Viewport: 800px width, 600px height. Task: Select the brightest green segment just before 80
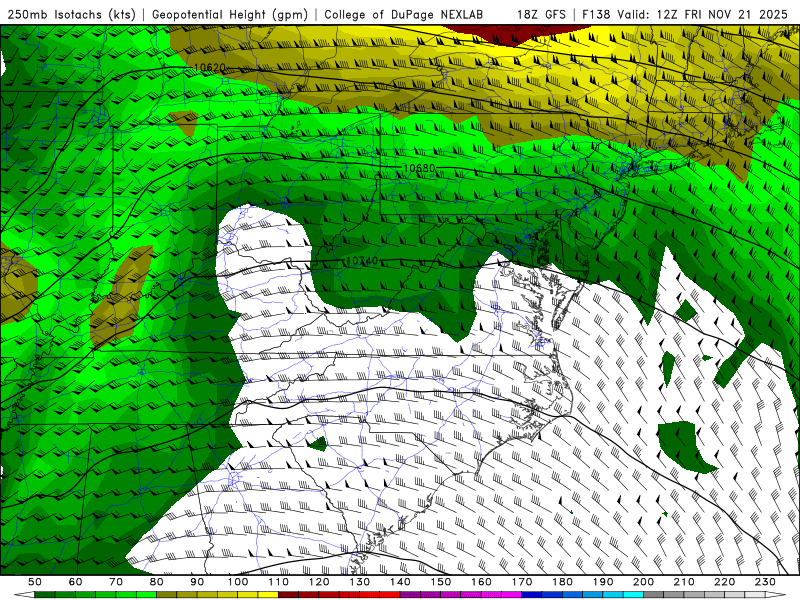click(146, 595)
